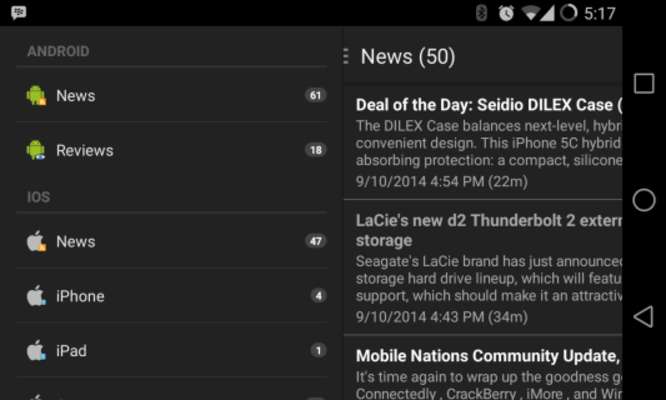This screenshot has height=400, width=666.
Task: Open the BBM notification icon in status bar
Action: tap(19, 13)
